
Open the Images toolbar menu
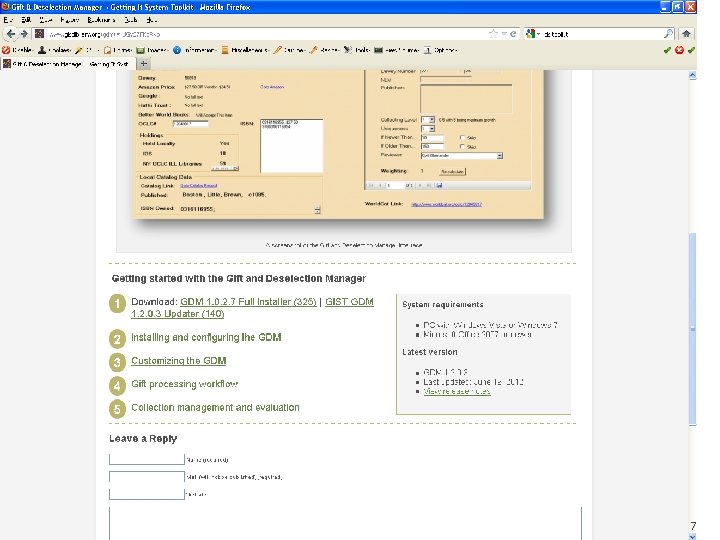click(152, 50)
